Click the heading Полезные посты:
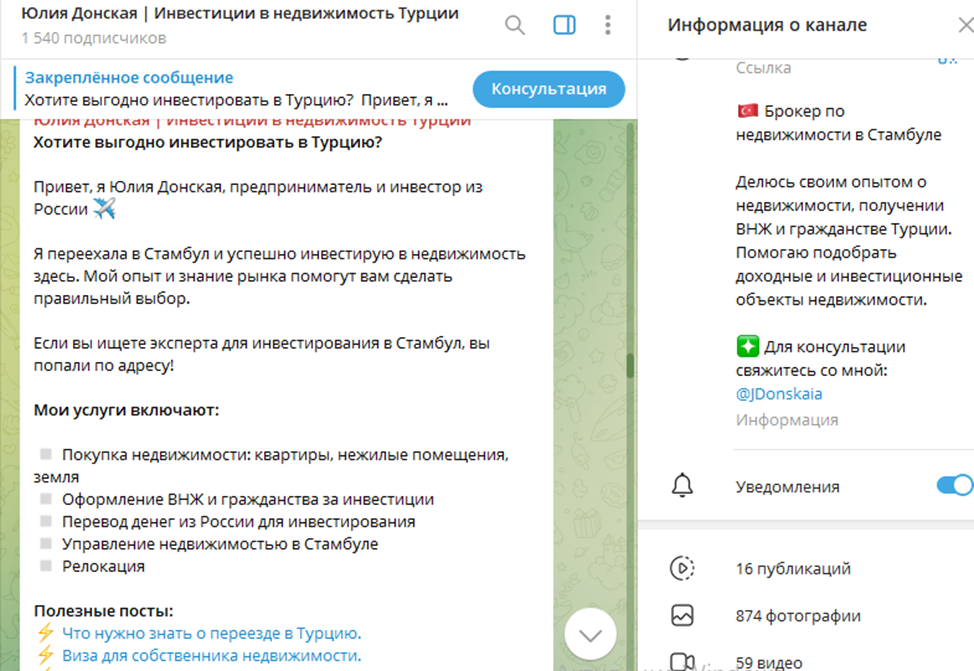974x671 pixels. pyautogui.click(x=103, y=611)
